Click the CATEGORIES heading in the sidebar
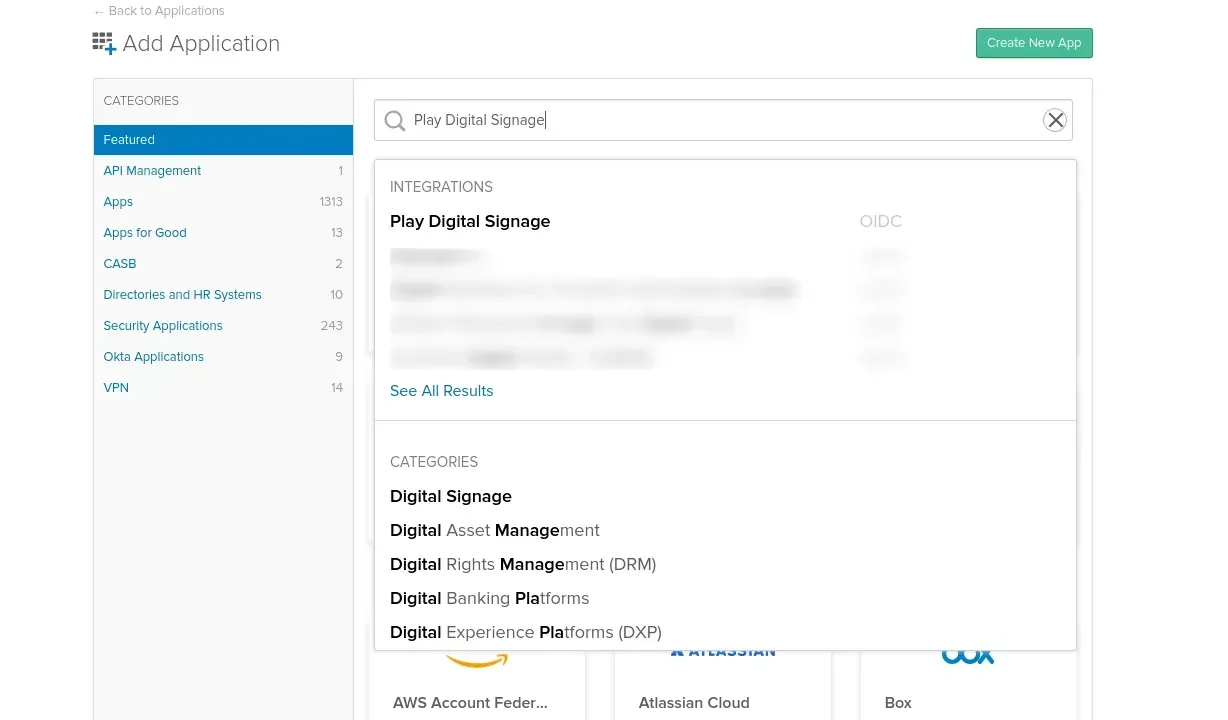The width and height of the screenshot is (1228, 720). pos(141,101)
